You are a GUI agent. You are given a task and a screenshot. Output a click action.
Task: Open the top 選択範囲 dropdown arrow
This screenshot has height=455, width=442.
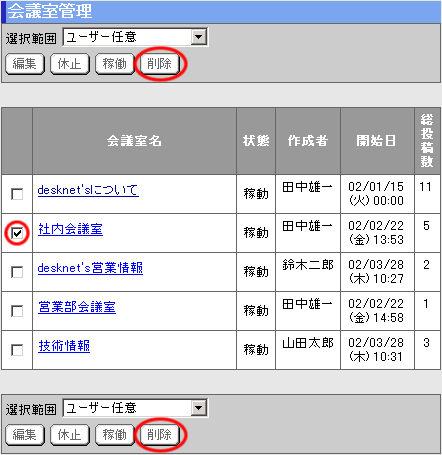click(199, 37)
